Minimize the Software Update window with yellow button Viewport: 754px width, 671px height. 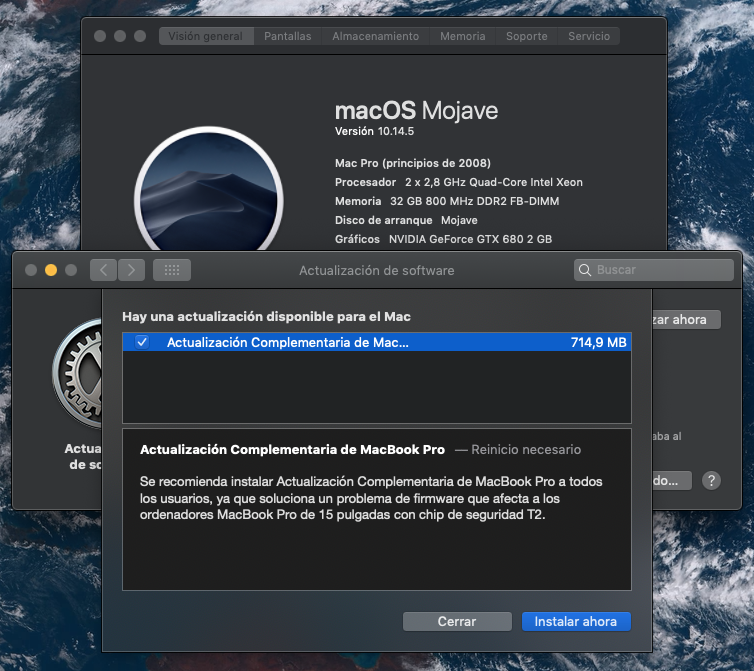pyautogui.click(x=51, y=270)
